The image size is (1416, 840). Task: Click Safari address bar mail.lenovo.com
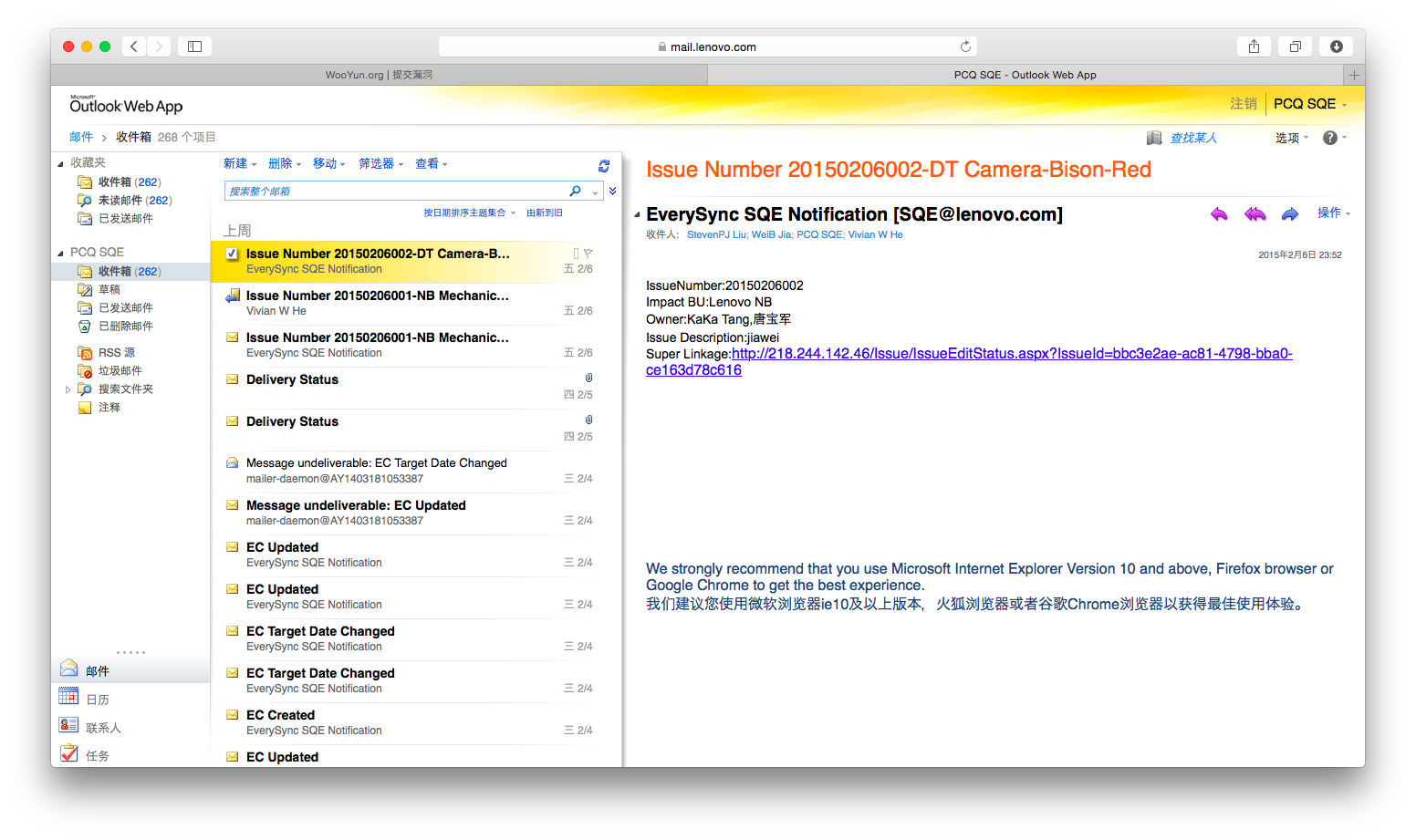pyautogui.click(x=707, y=47)
